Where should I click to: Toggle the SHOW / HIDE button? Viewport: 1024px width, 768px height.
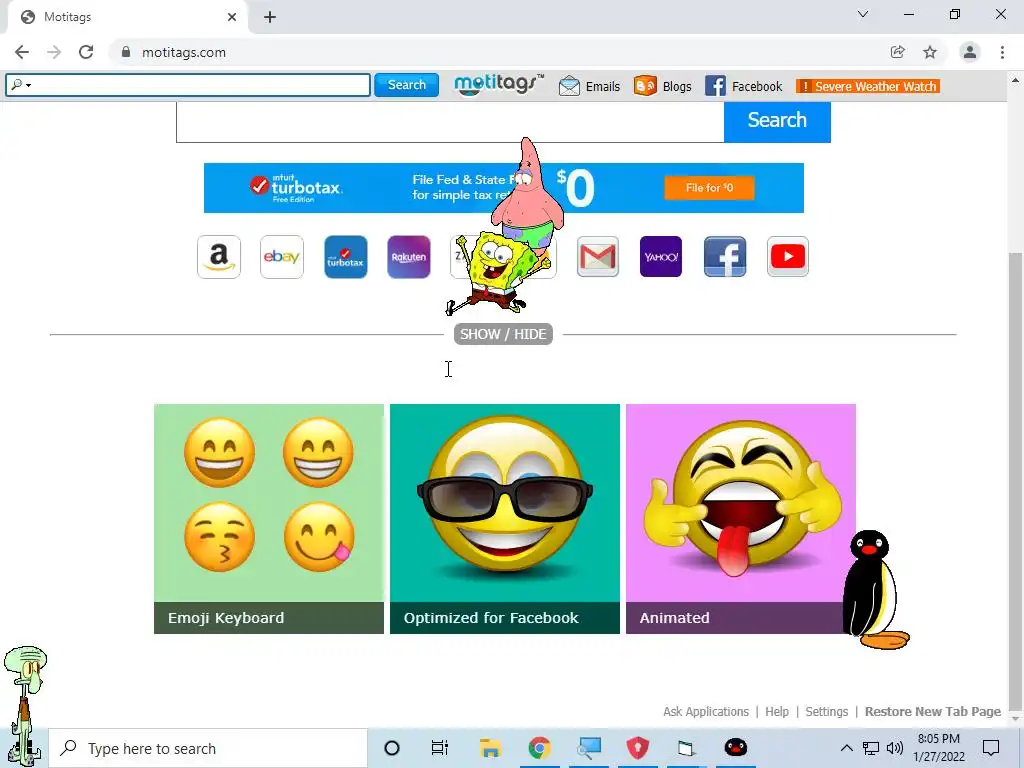click(503, 334)
